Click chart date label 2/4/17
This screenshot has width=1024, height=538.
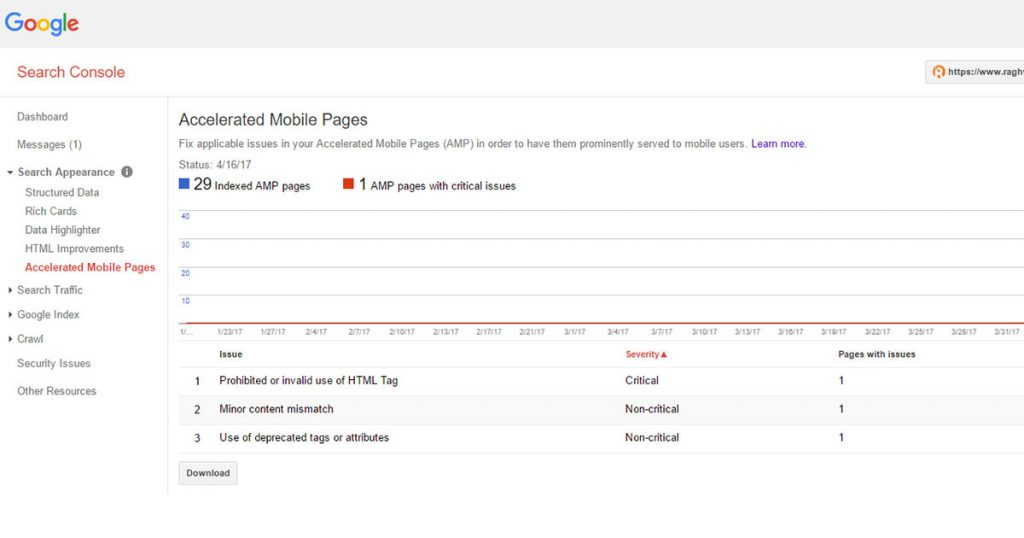tap(316, 332)
